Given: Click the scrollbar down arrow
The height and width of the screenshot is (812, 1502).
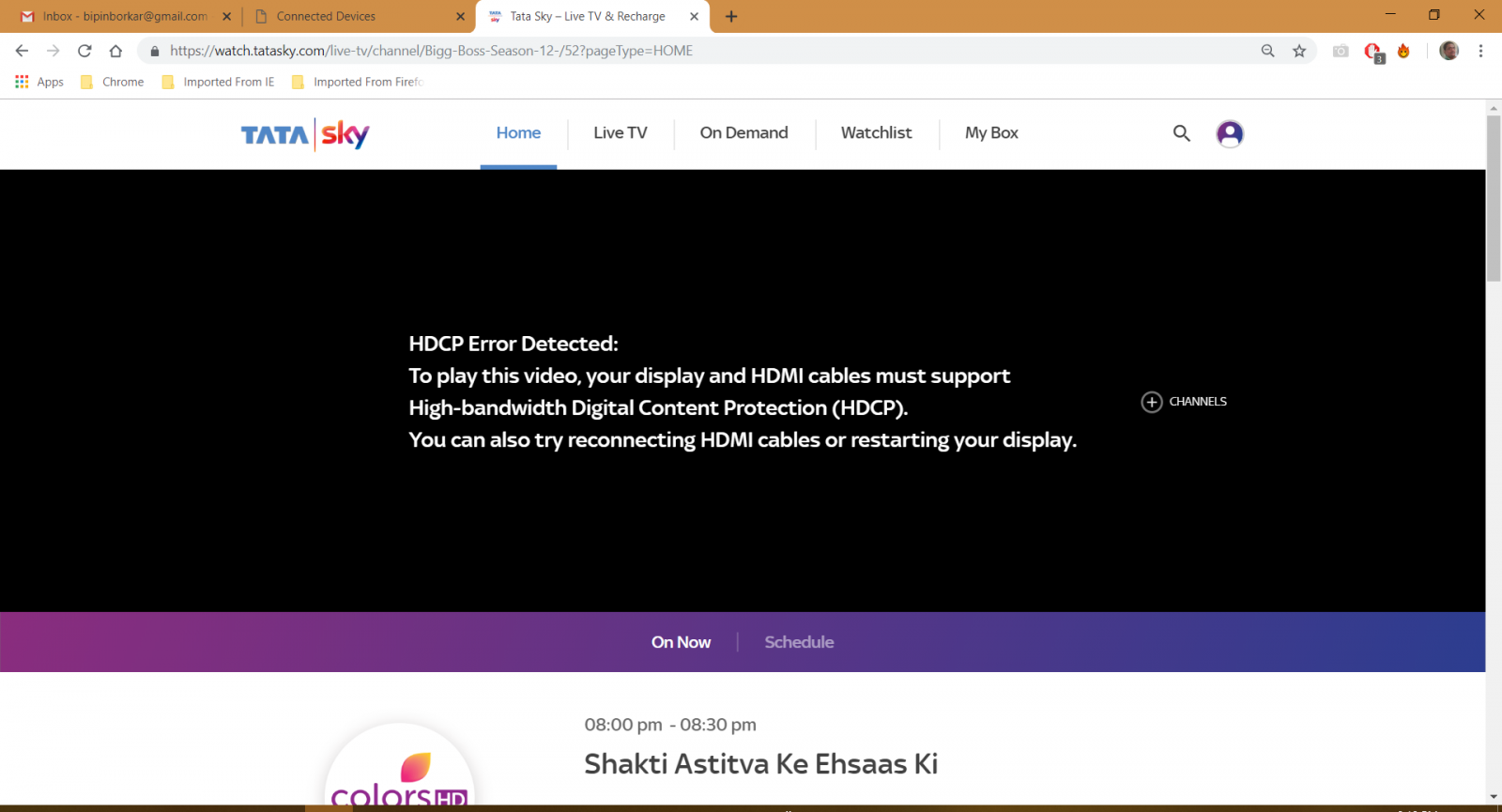Looking at the screenshot, I should pyautogui.click(x=1494, y=797).
